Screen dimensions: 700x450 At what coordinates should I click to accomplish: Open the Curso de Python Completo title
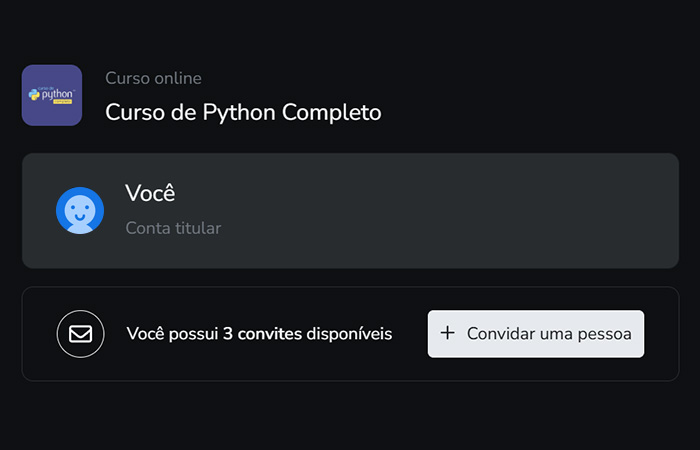coord(243,112)
